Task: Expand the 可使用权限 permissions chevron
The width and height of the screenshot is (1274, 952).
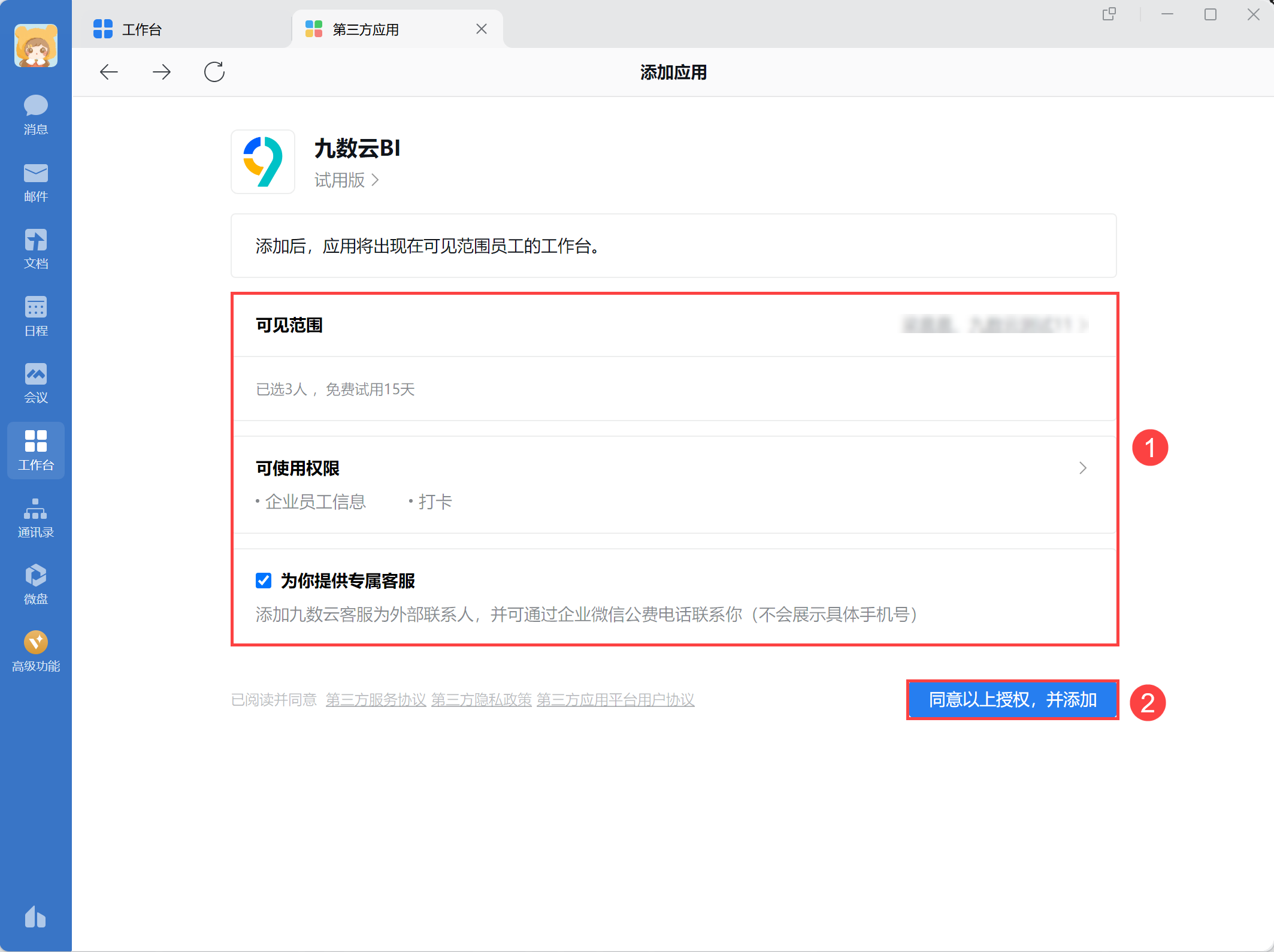Action: click(1082, 468)
